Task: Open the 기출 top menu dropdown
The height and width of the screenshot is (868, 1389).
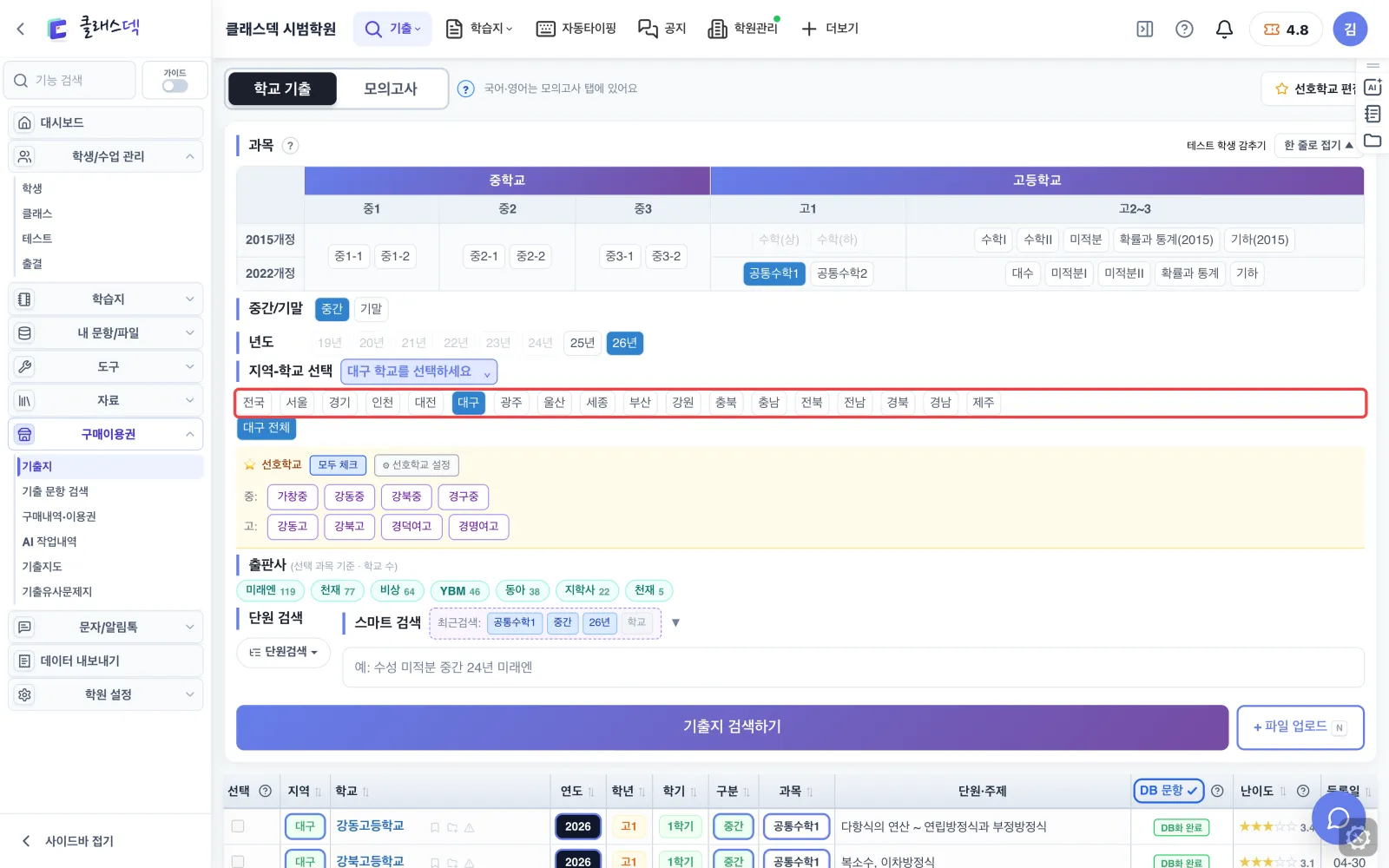Action: (x=393, y=29)
